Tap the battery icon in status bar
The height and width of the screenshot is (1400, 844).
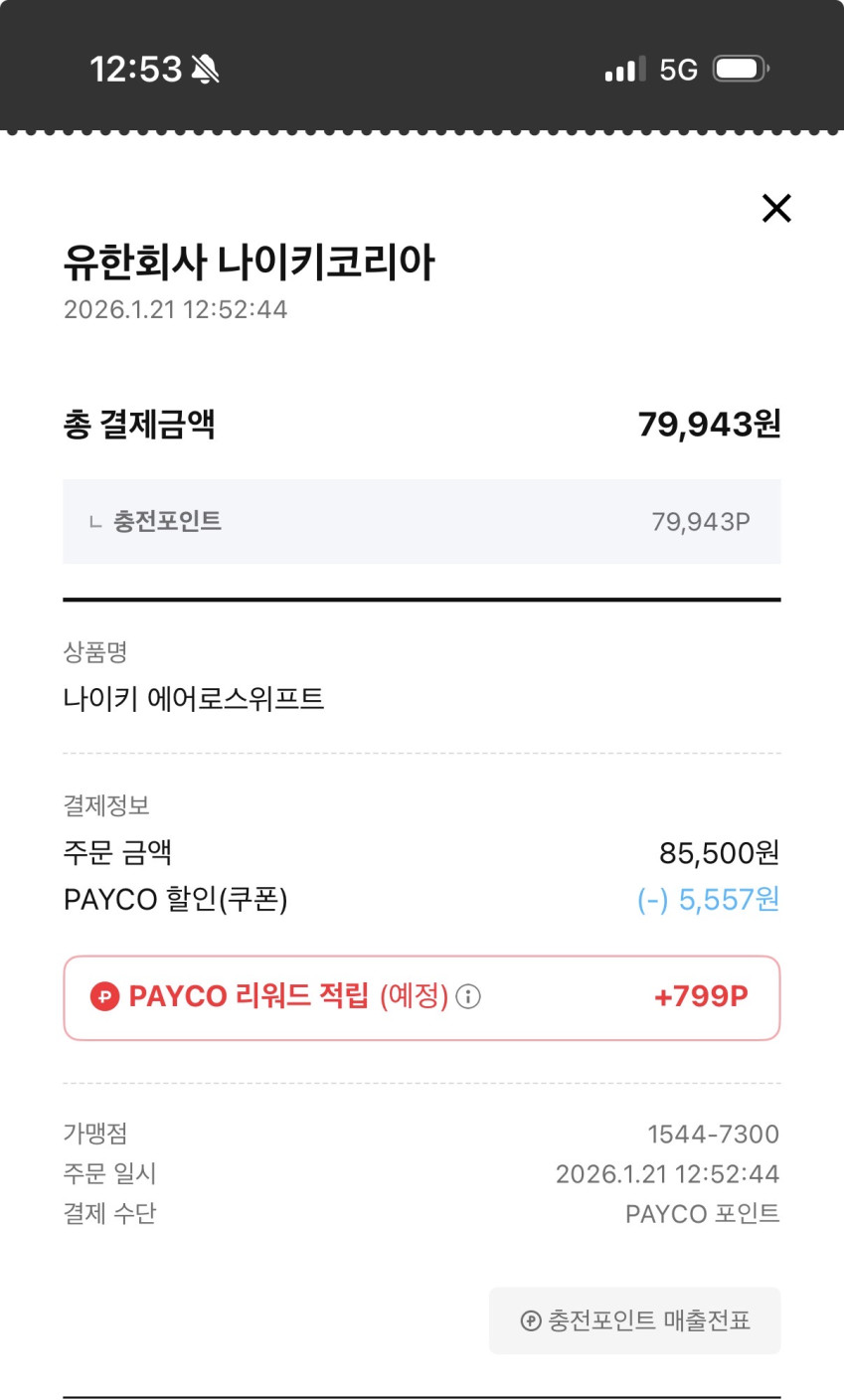coord(741,70)
